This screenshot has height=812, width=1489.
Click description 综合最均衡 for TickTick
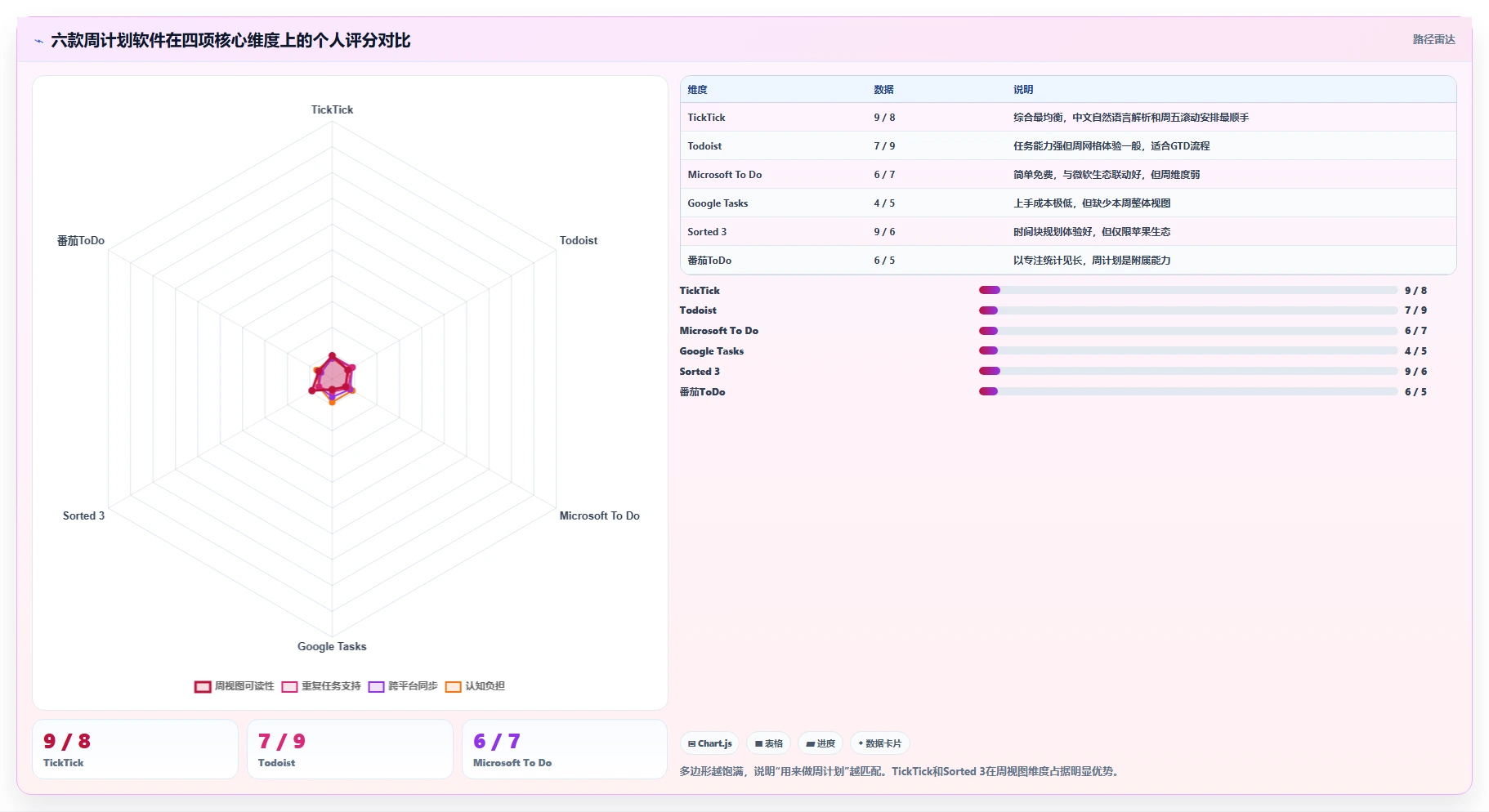pos(1131,118)
